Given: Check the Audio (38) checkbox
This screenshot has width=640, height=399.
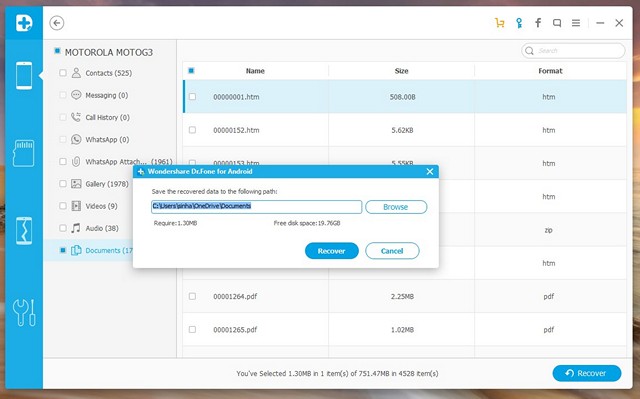Looking at the screenshot, I should pos(63,228).
